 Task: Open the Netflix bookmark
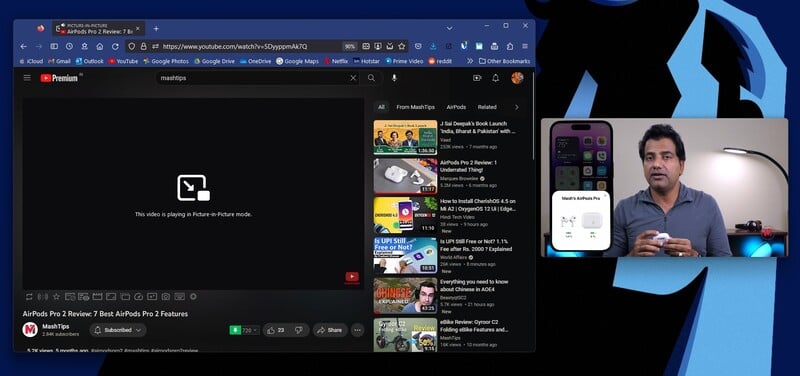(336, 61)
